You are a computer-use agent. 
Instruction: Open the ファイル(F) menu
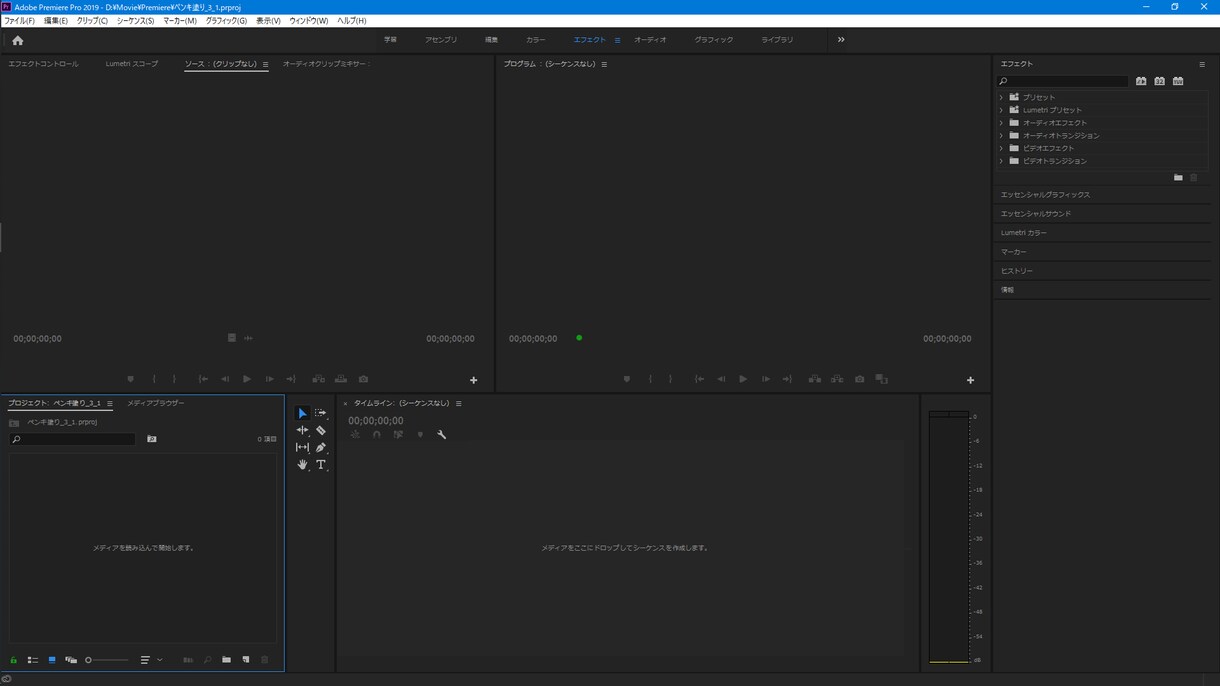19,21
